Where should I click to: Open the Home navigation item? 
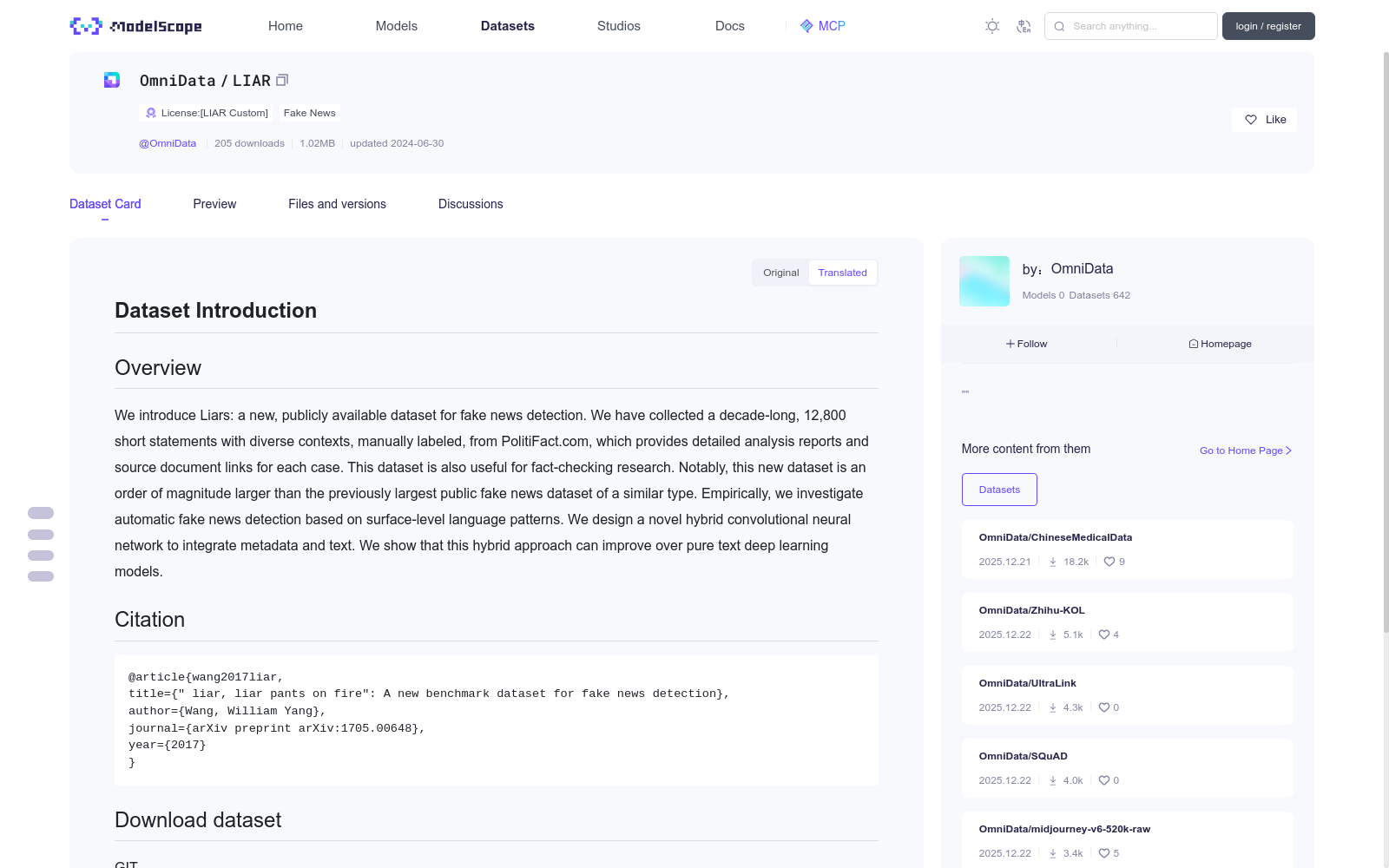(x=286, y=26)
